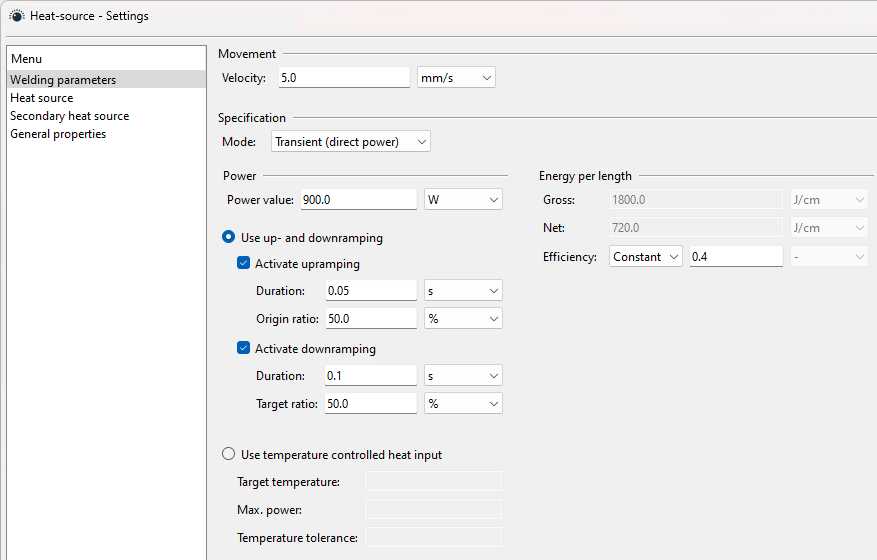Screen dimensions: 877x560
Task: Open the downramping Duration unit dropdown
Action: (x=463, y=375)
